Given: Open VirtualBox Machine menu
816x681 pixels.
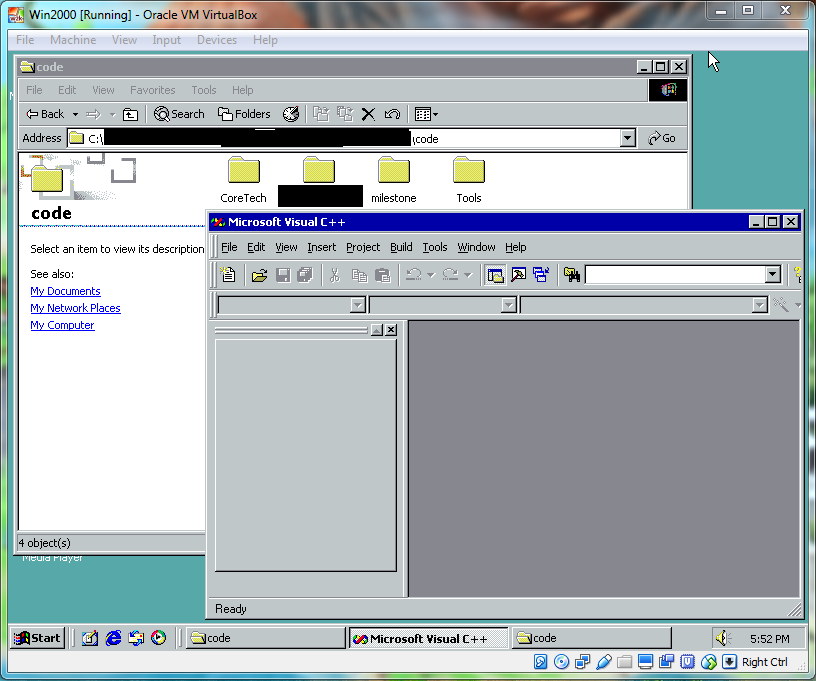Looking at the screenshot, I should pos(73,40).
